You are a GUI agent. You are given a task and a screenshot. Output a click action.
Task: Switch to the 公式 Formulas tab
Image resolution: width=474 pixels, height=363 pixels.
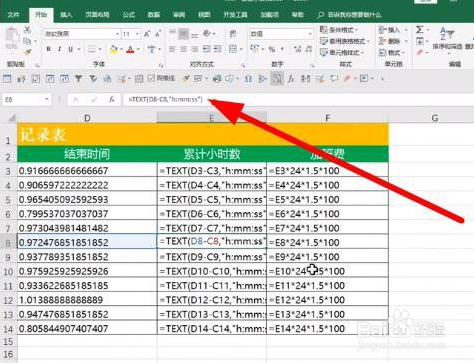click(129, 15)
